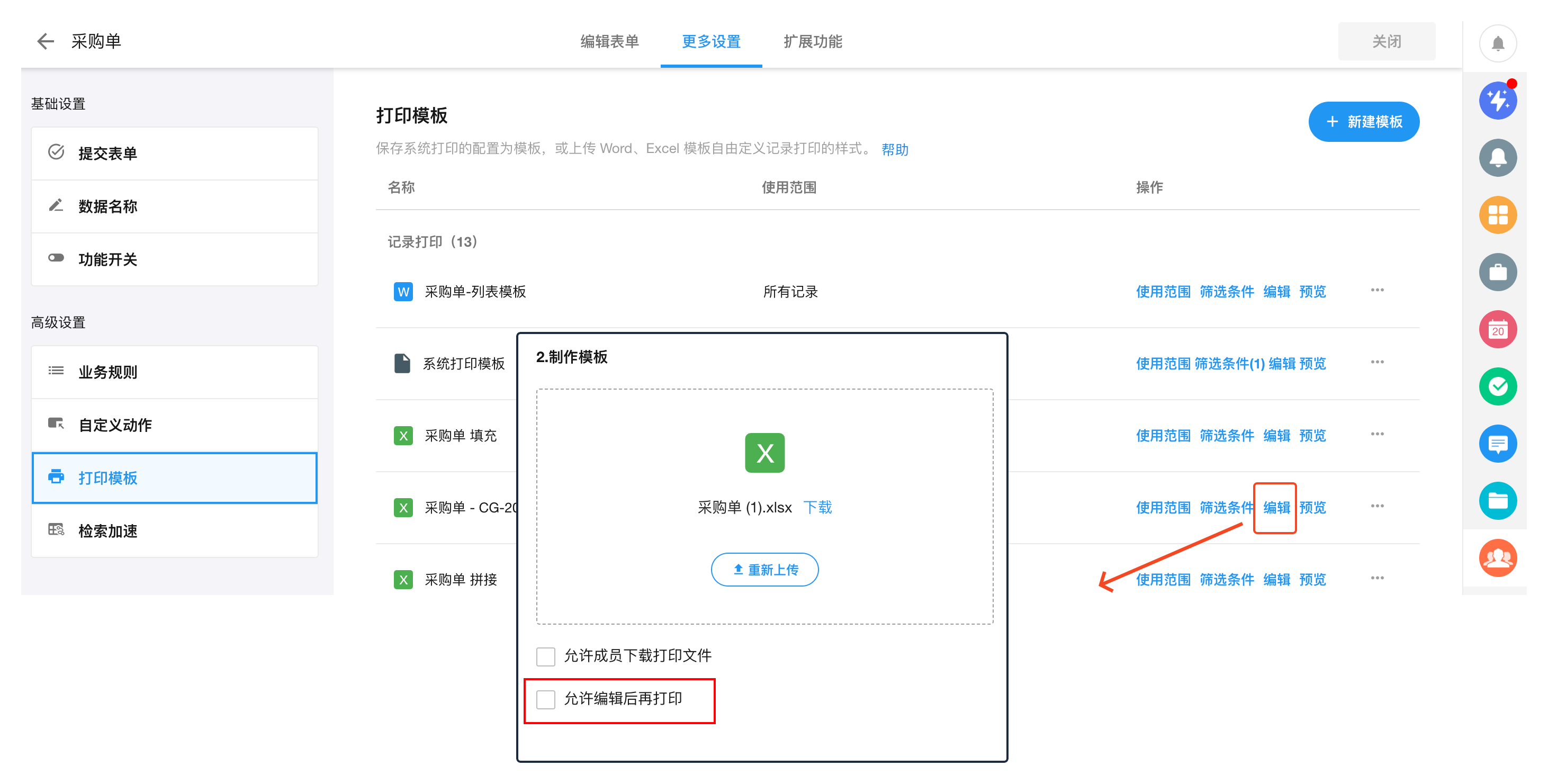Click the Excel icon of 采购单 填充
This screenshot has width=1548, height=784.
pos(403,436)
